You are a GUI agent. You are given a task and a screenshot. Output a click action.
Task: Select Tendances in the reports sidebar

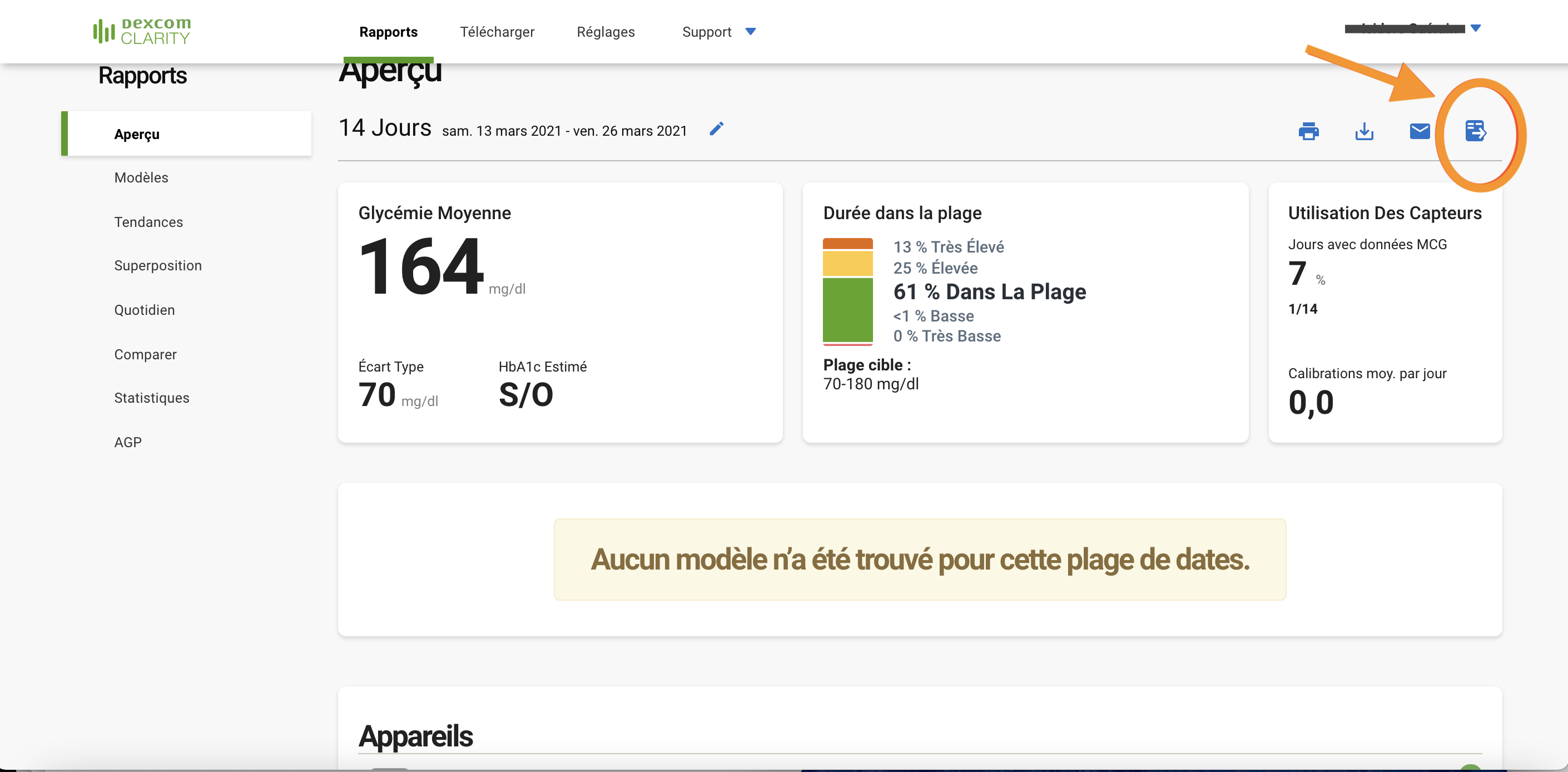148,221
